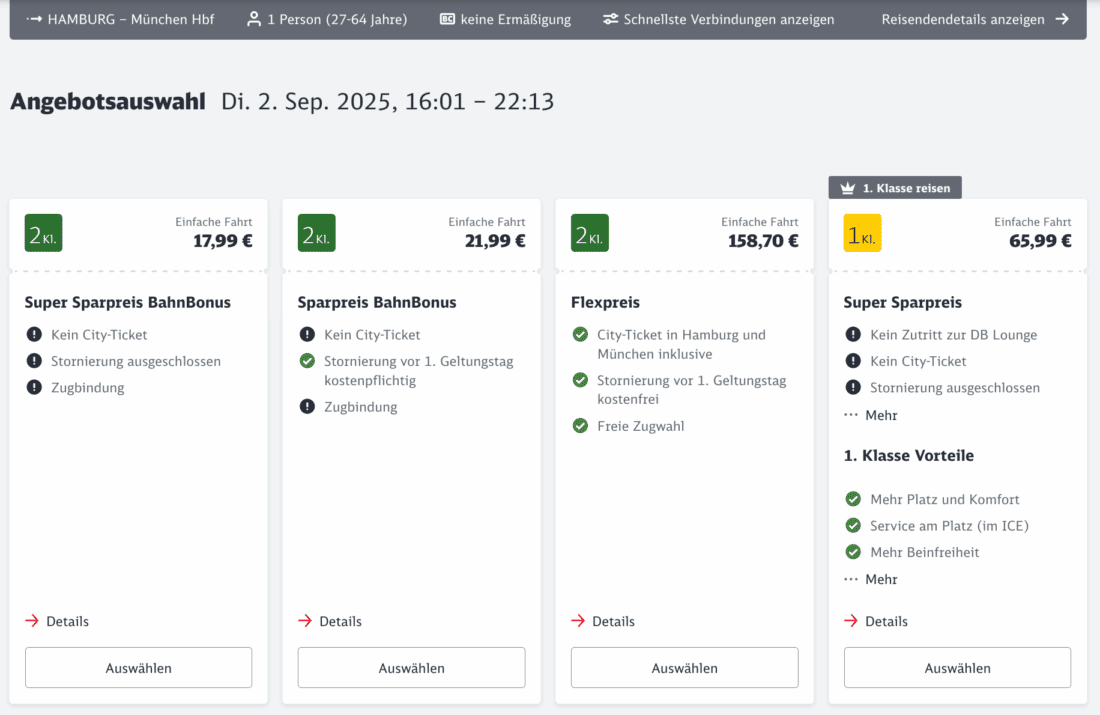The width and height of the screenshot is (1100, 715).
Task: Open keine Ermäßigung discount setting
Action: tap(515, 19)
